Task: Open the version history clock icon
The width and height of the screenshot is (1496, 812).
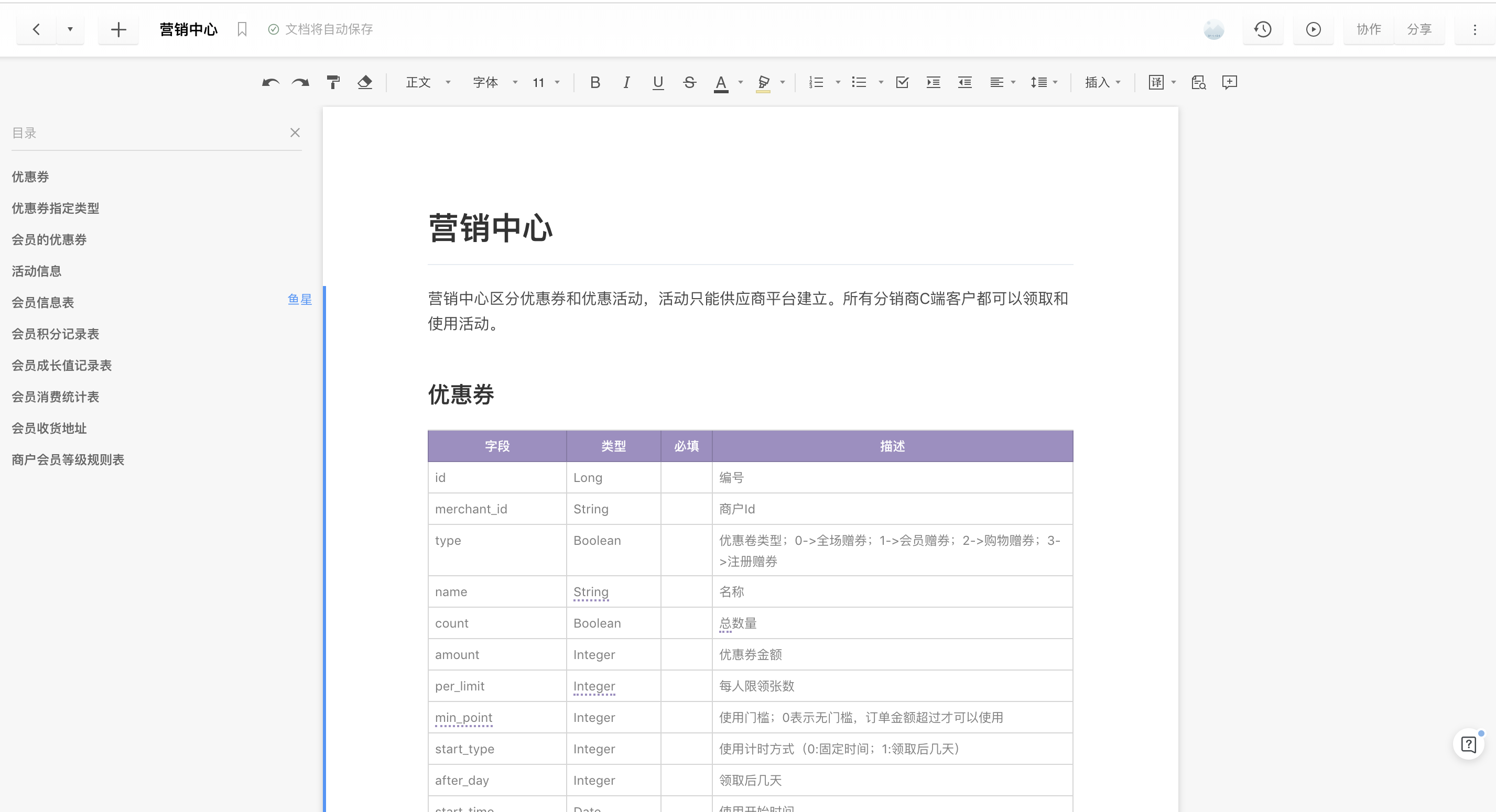Action: coord(1263,29)
